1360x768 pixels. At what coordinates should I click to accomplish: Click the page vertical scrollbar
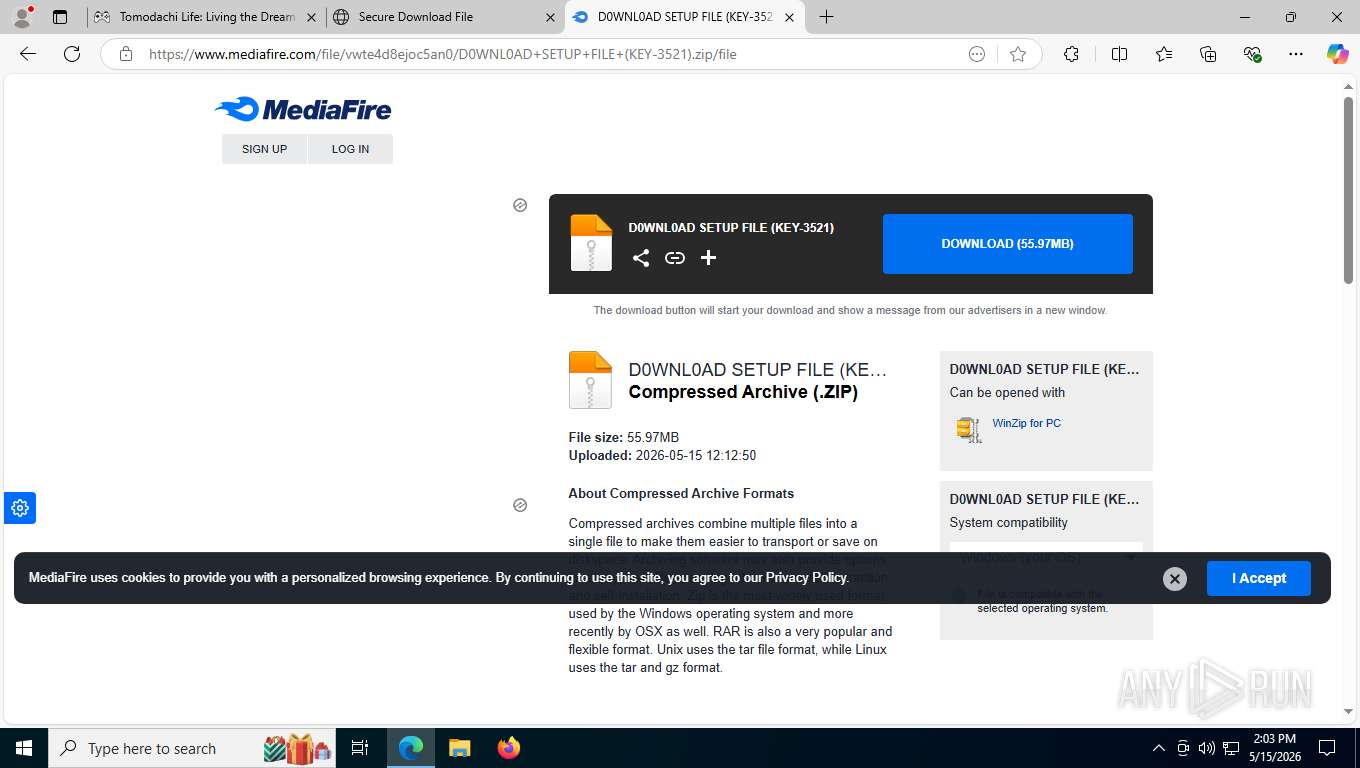click(1348, 190)
